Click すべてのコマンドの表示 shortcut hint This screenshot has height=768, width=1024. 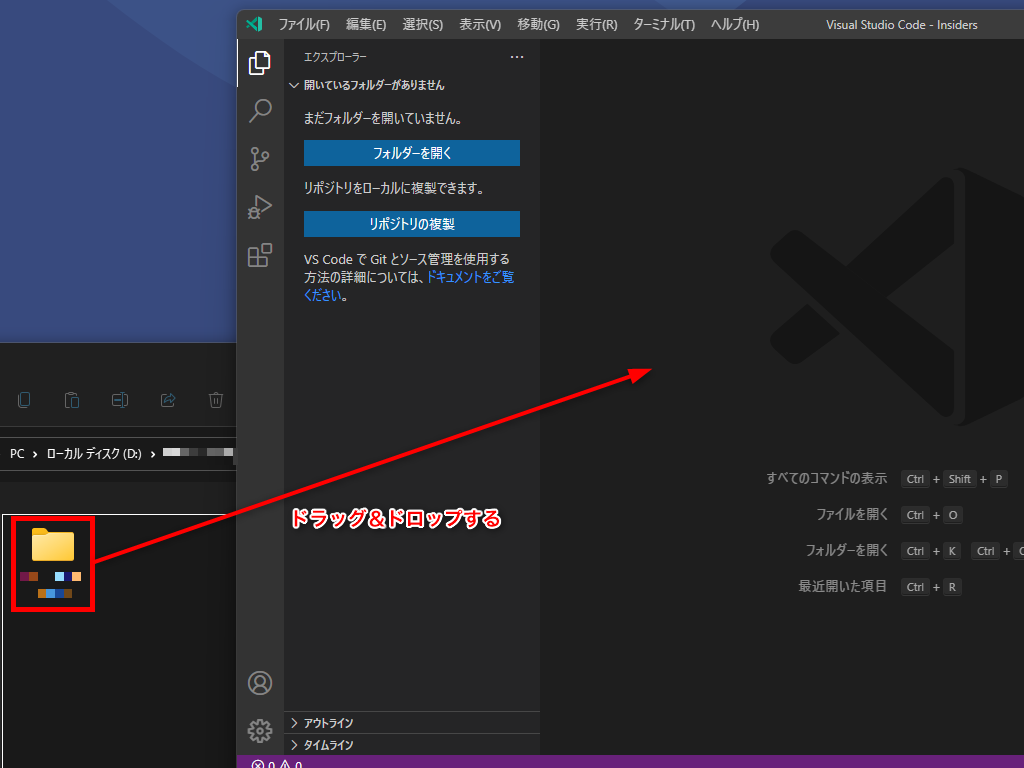click(x=827, y=478)
